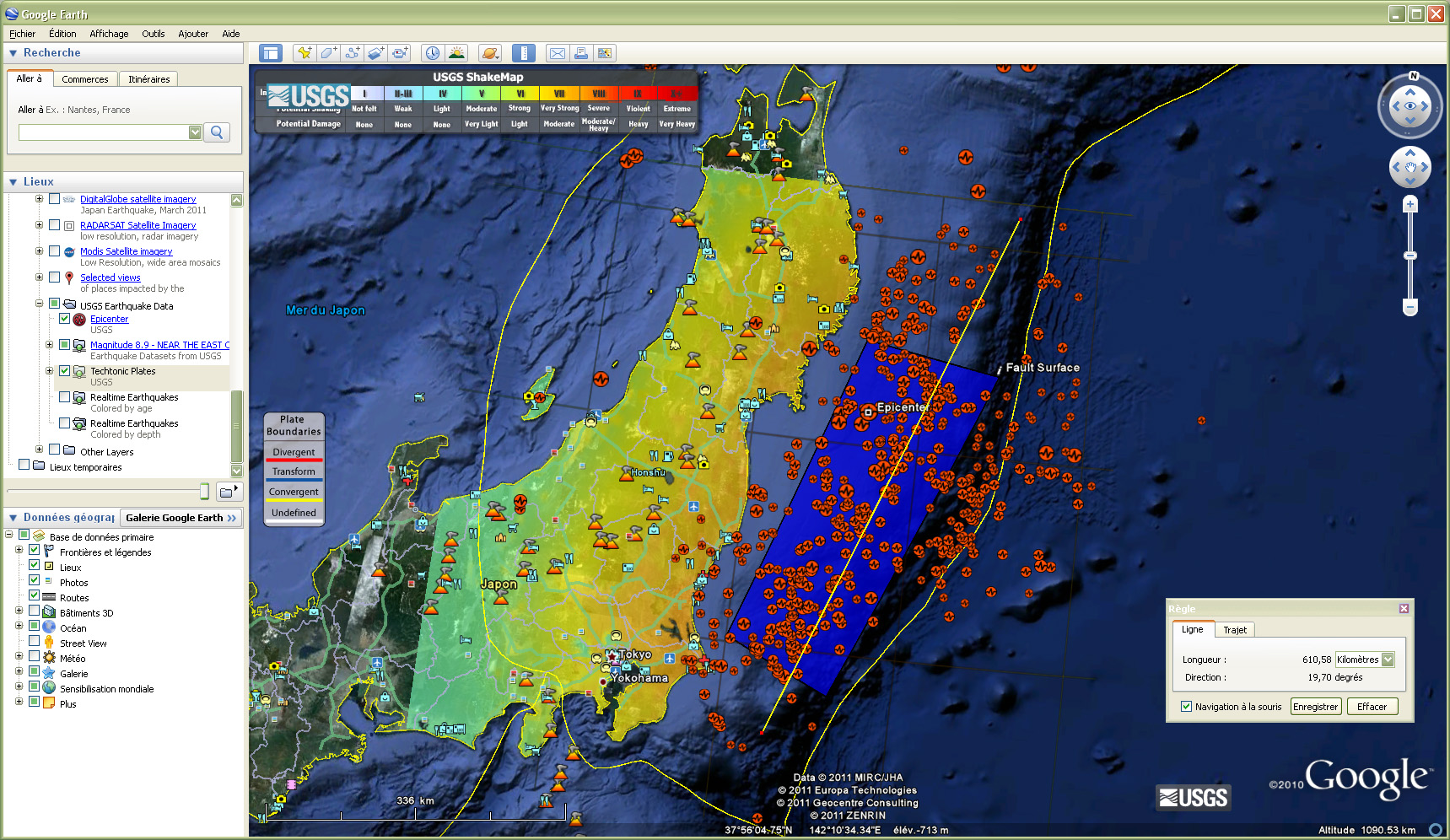This screenshot has height=840, width=1450.
Task: Click the Lieux panel vertical scrollbar thumb
Action: 236,426
